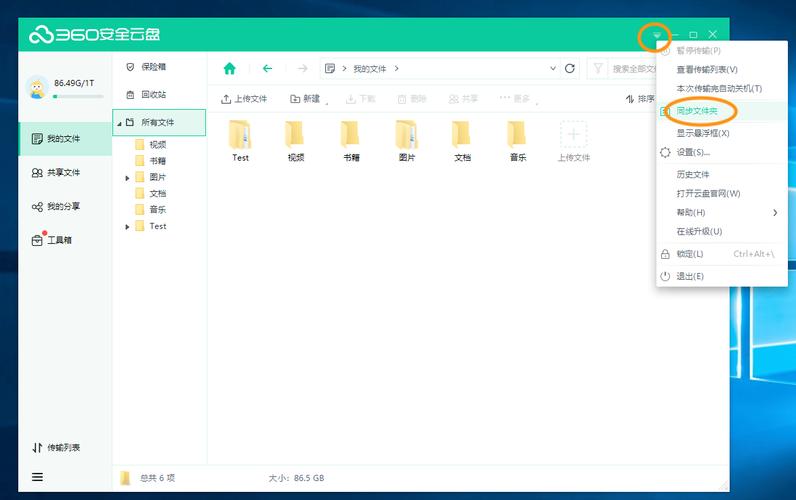The width and height of the screenshot is (796, 500).
Task: Open the 音乐 folder in the file grid
Action: pyautogui.click(x=517, y=141)
